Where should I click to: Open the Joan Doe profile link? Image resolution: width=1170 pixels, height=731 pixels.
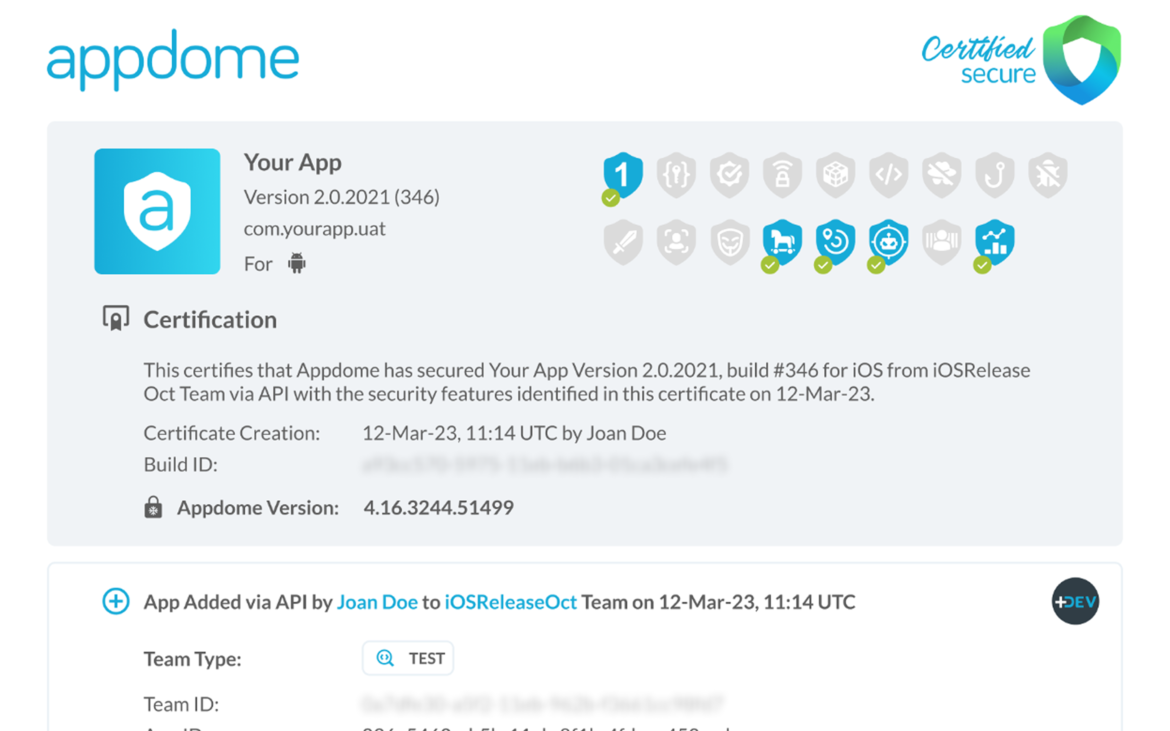(x=377, y=601)
